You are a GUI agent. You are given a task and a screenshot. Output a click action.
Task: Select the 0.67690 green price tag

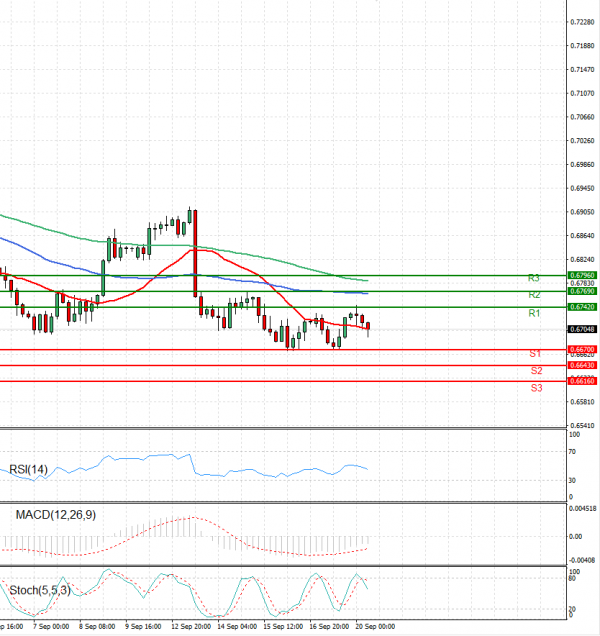[582, 291]
